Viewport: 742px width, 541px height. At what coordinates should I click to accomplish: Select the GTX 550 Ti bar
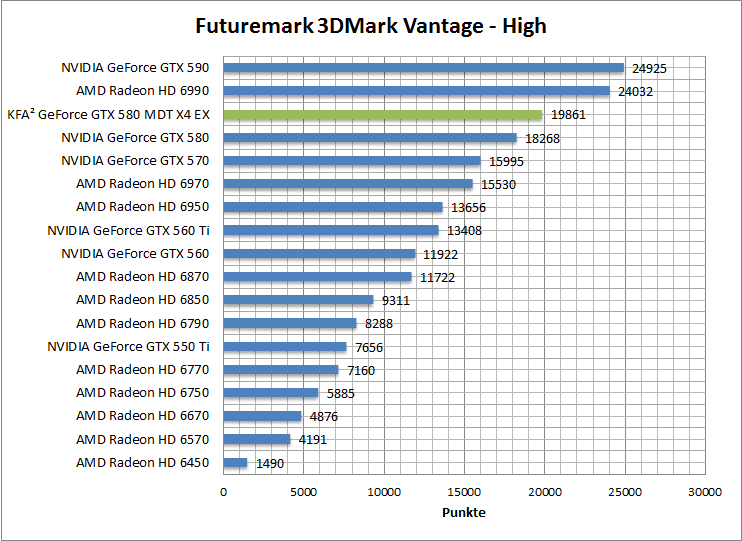pos(285,346)
